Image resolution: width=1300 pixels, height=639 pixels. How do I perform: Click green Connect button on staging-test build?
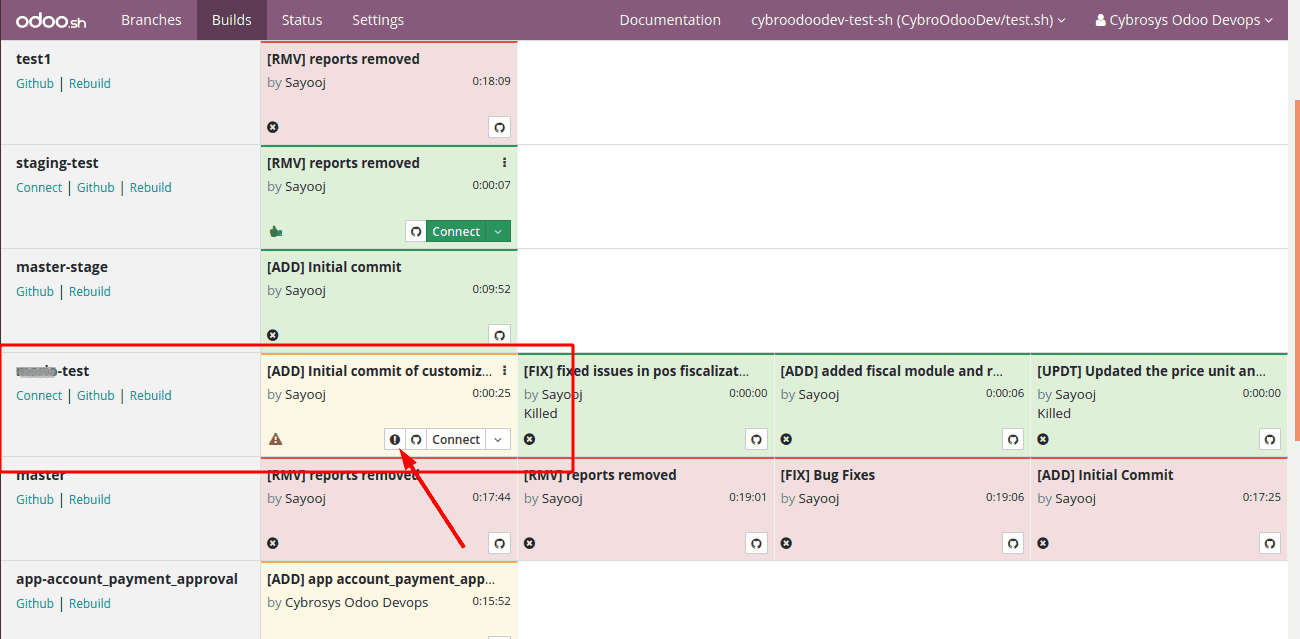coord(456,231)
